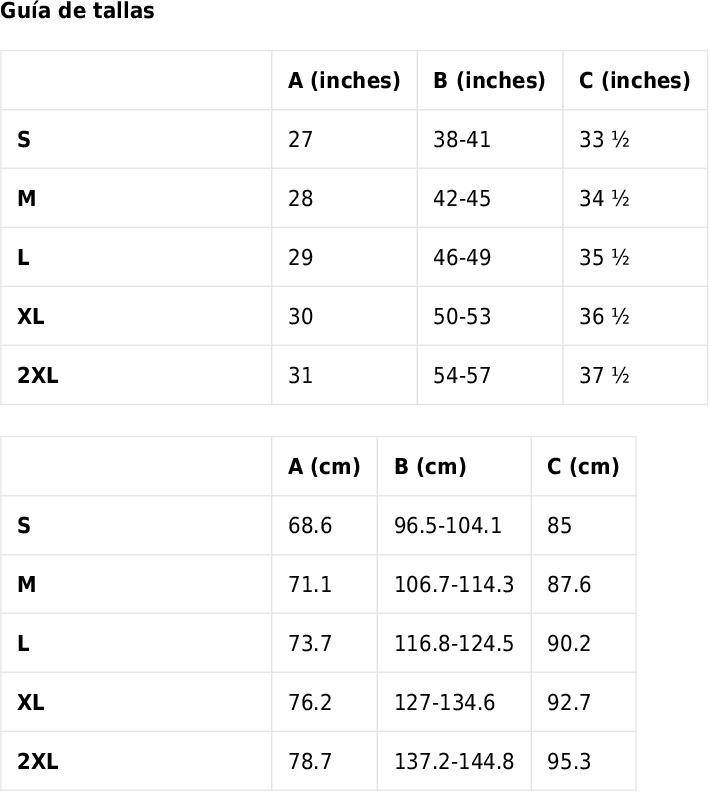Click the 96.5-104.1 value in cm table
The height and width of the screenshot is (791, 709).
448,526
